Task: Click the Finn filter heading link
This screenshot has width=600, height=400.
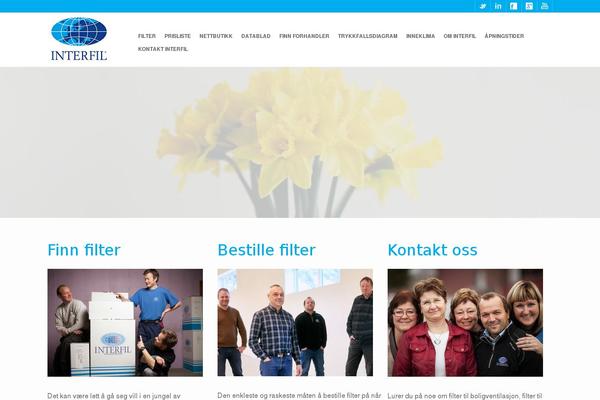Action: [84, 250]
